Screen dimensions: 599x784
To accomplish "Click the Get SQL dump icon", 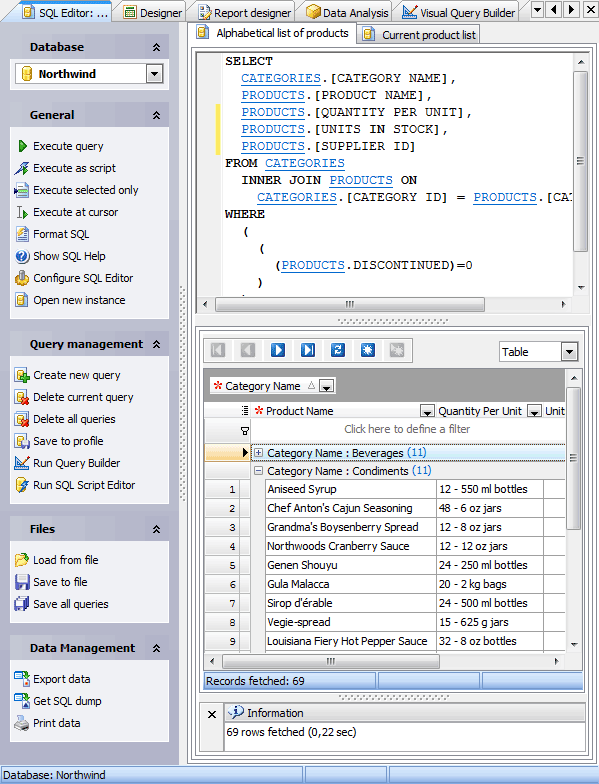I will (x=22, y=701).
